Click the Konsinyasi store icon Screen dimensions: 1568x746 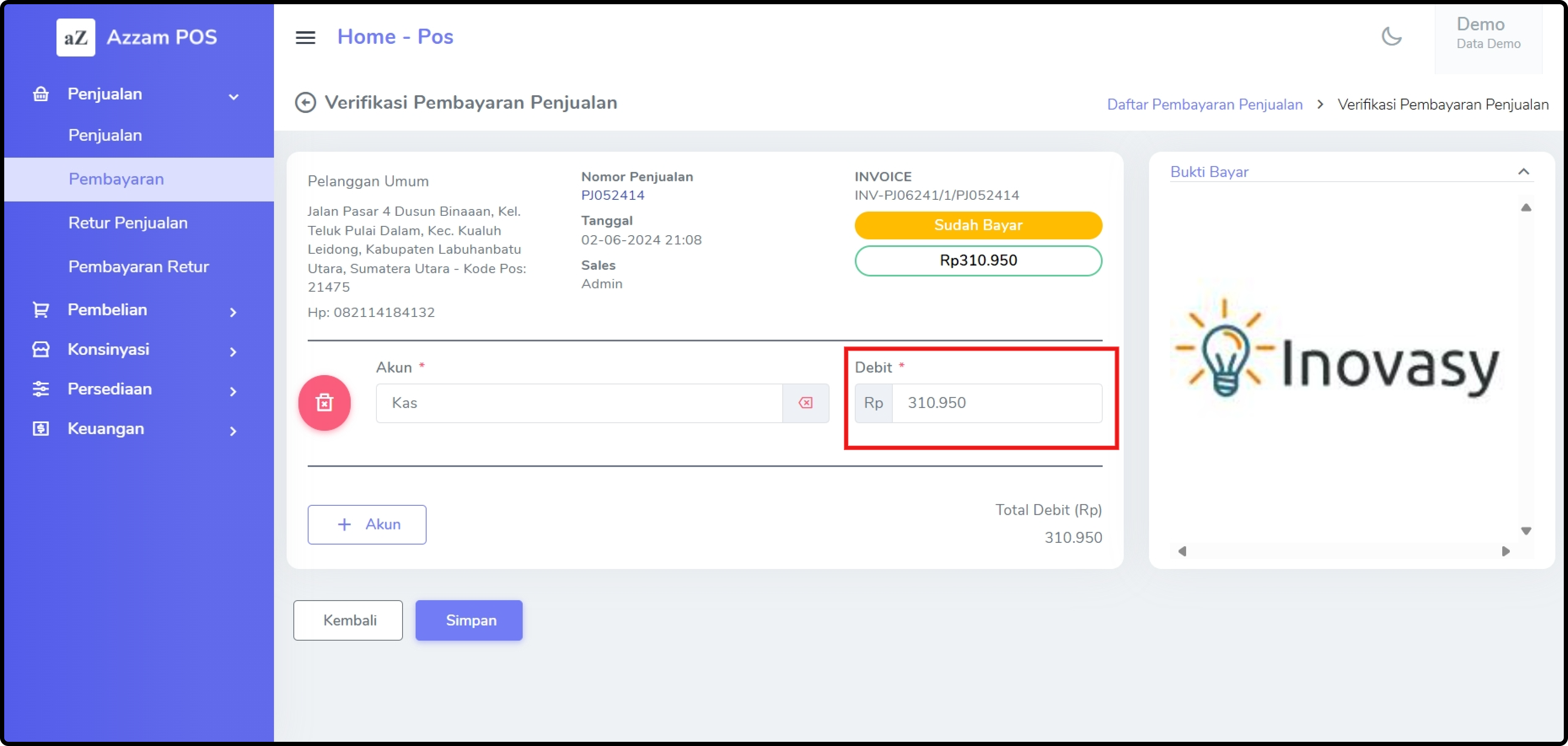(41, 349)
